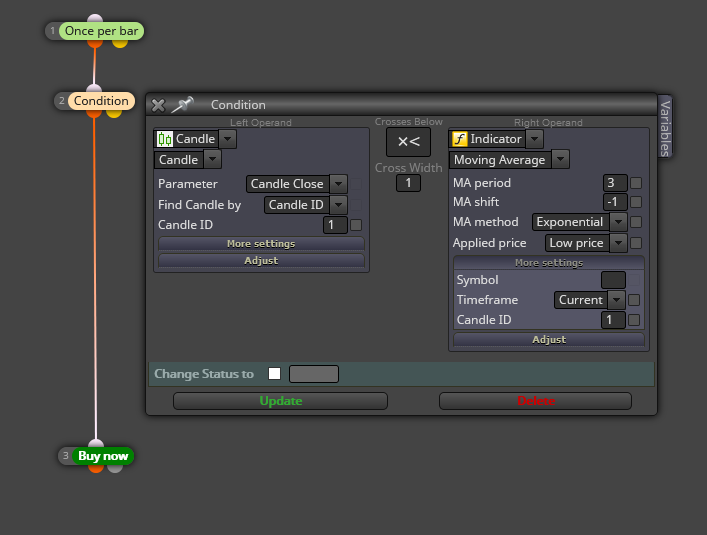Click the input connector atop Condition node
707x535 pixels.
[94, 88]
